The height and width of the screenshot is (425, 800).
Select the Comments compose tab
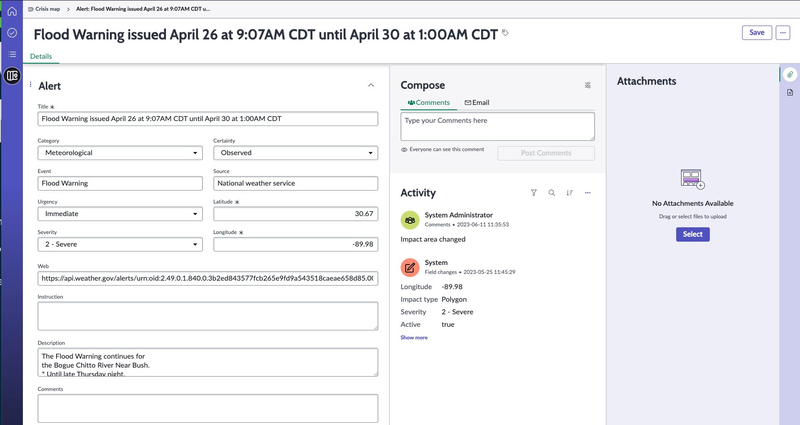point(429,103)
